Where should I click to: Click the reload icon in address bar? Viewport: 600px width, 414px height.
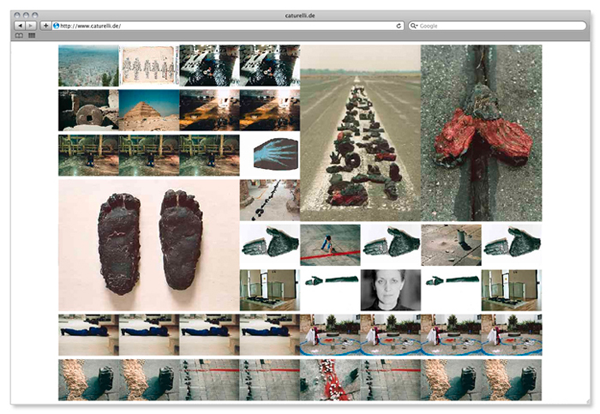point(399,25)
